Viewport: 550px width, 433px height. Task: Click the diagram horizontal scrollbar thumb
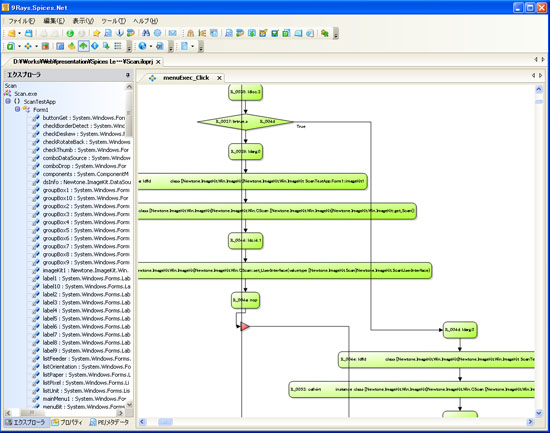click(165, 421)
